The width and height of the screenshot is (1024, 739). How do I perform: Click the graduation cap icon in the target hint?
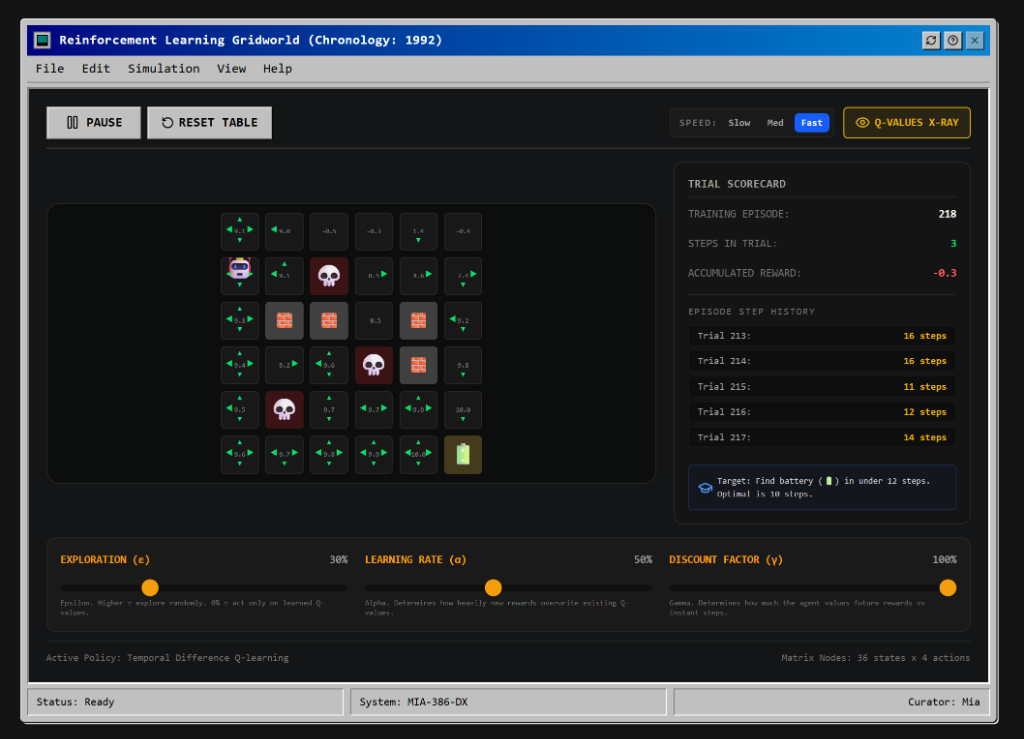pyautogui.click(x=705, y=488)
